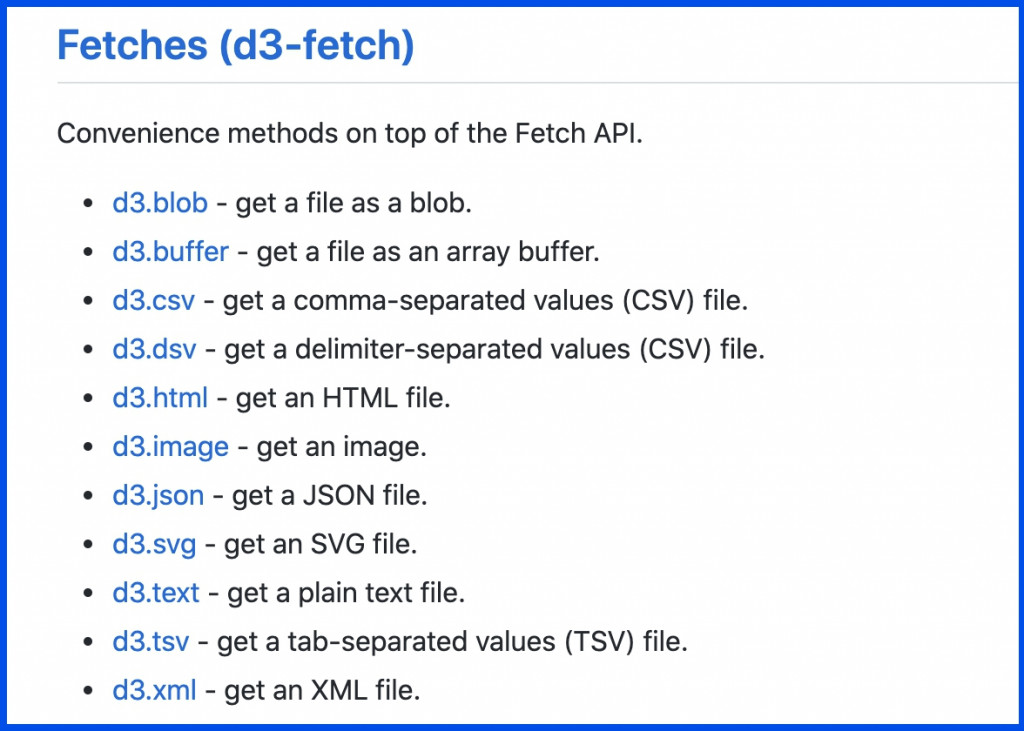Open the Fetches (d3-fetch) heading link
Viewport: 1024px width, 731px height.
point(236,45)
